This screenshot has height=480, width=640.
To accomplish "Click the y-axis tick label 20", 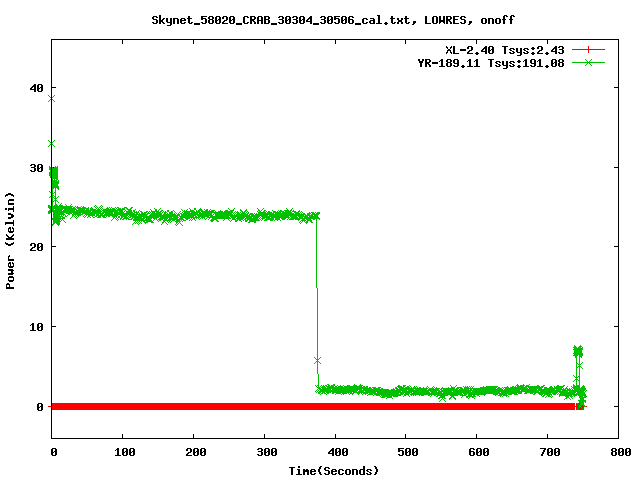I will (x=36, y=247).
